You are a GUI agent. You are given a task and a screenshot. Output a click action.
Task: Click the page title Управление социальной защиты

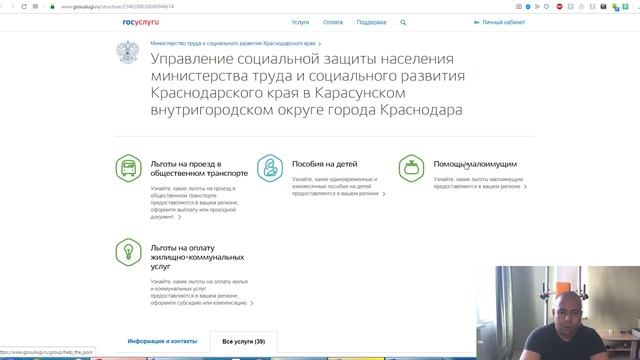pos(308,84)
